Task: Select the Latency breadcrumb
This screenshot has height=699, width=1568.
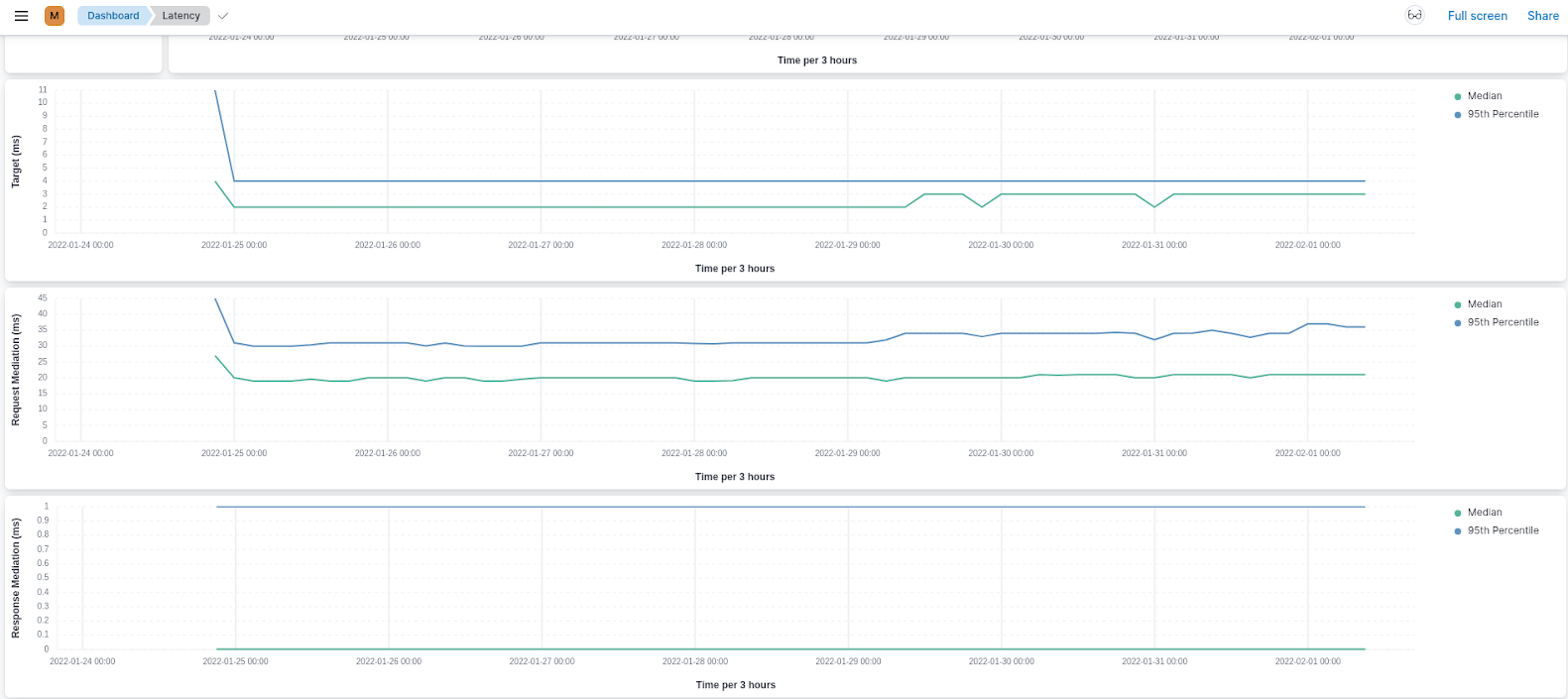Action: (181, 16)
